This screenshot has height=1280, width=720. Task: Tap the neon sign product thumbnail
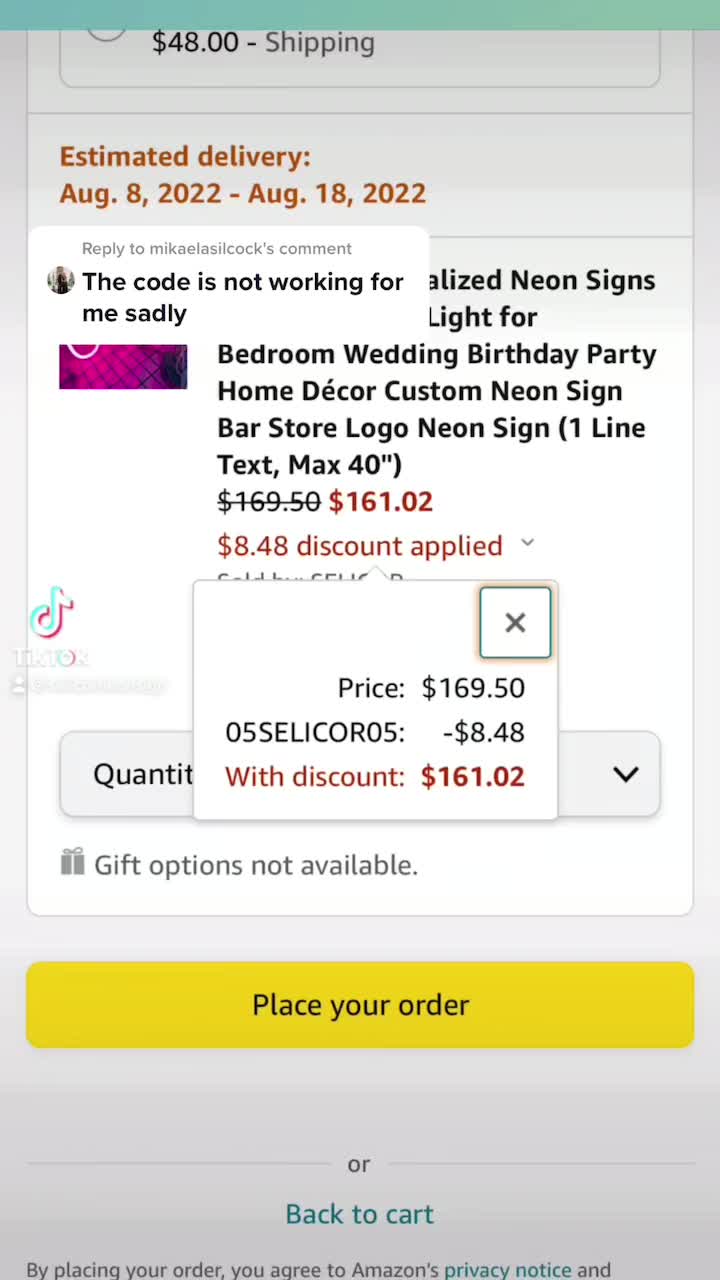pos(123,366)
